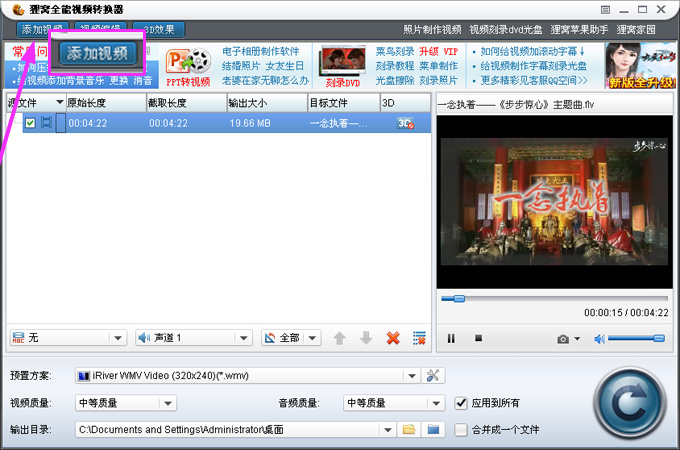Open the 狸窝苹果助手 link
Screen dimensions: 680x450
pyautogui.click(x=579, y=29)
